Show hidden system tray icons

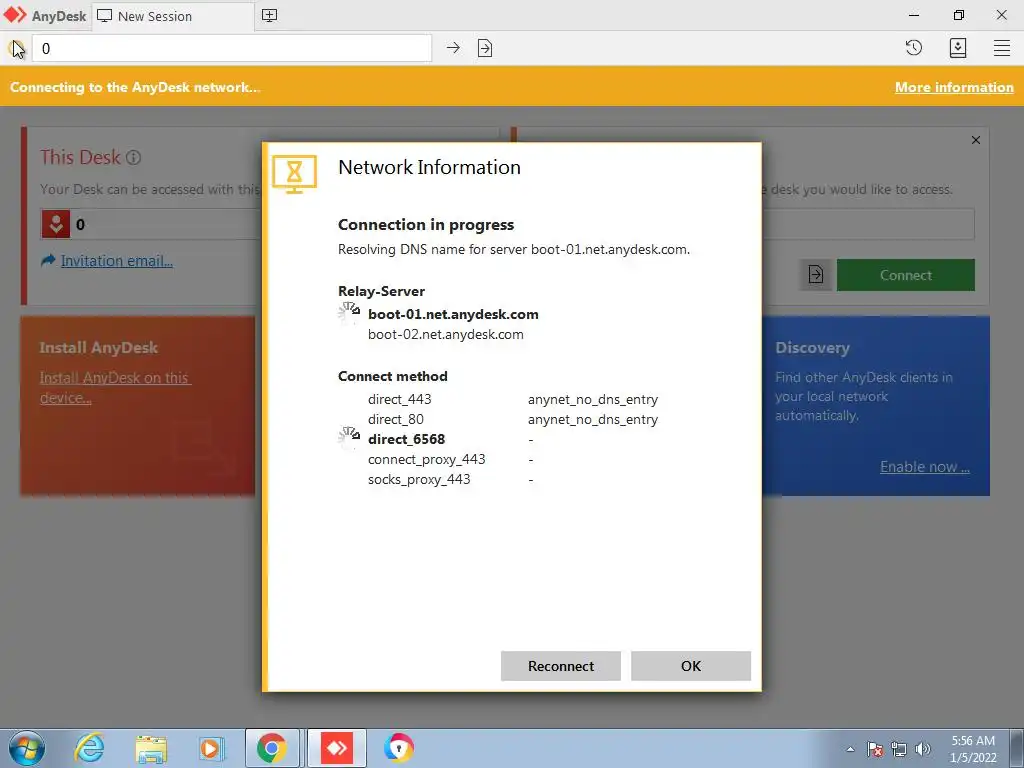click(850, 749)
